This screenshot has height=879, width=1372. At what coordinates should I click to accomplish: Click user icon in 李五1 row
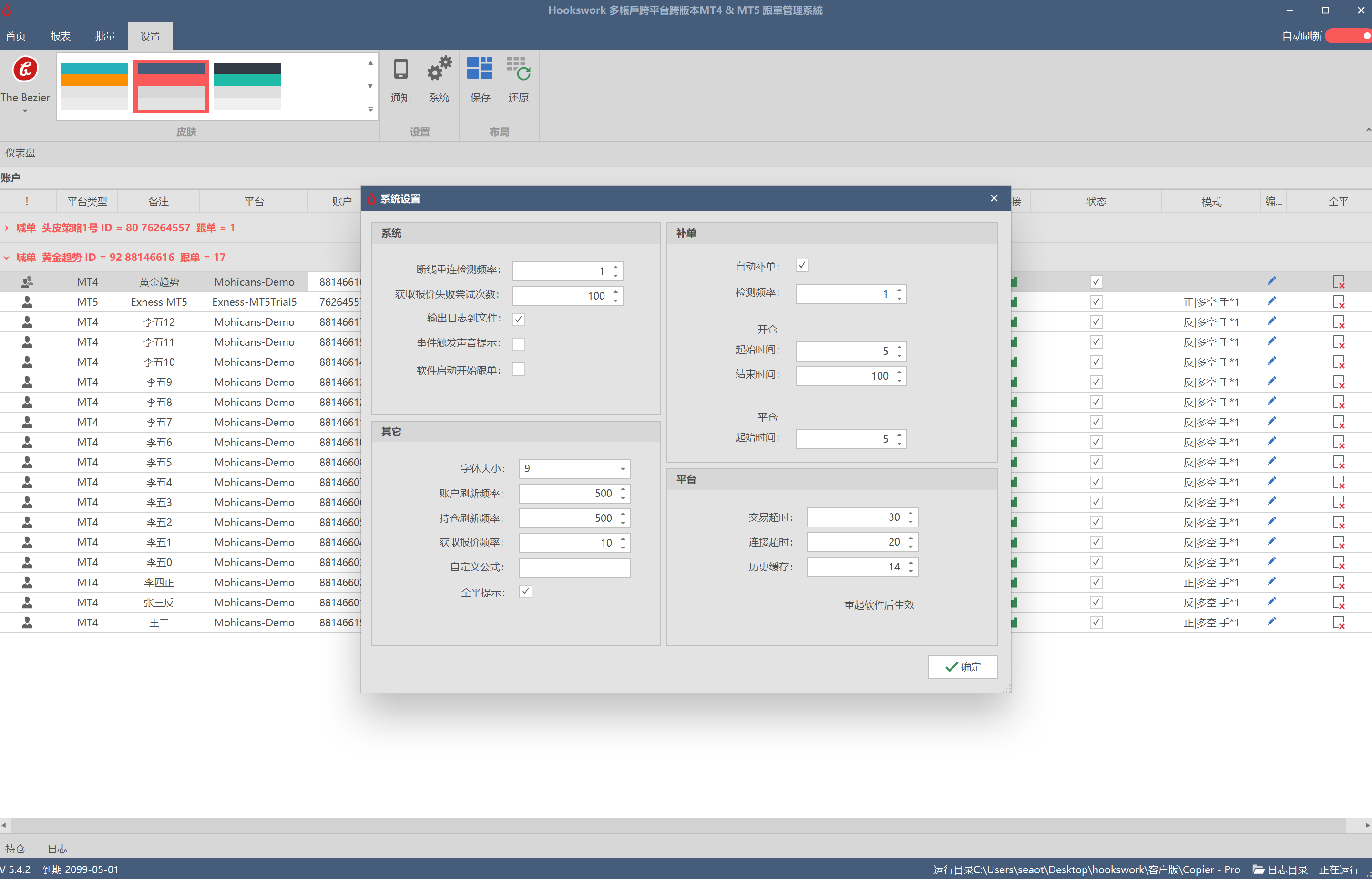(x=27, y=542)
